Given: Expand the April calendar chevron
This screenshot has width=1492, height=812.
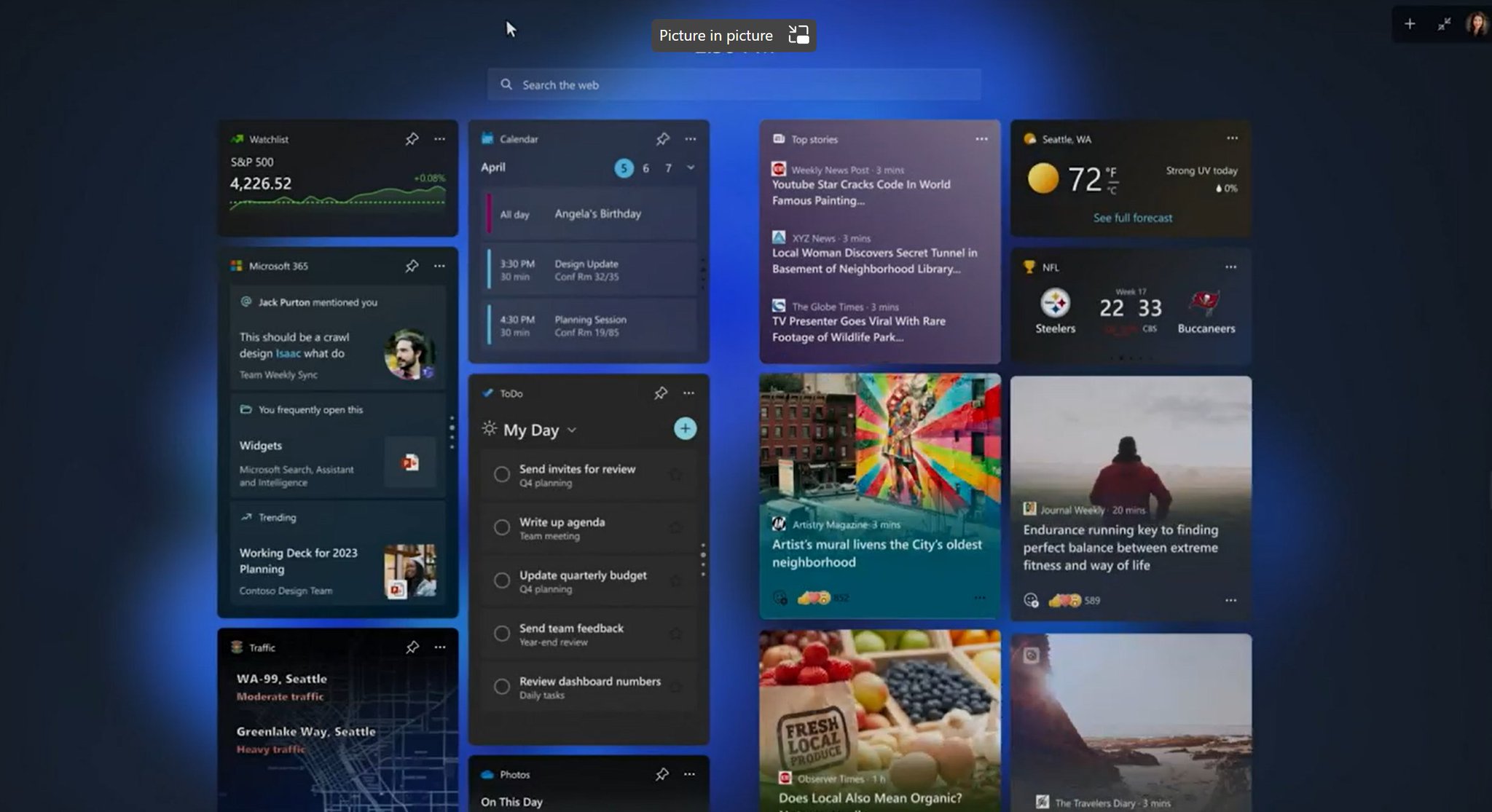Looking at the screenshot, I should click(x=690, y=167).
